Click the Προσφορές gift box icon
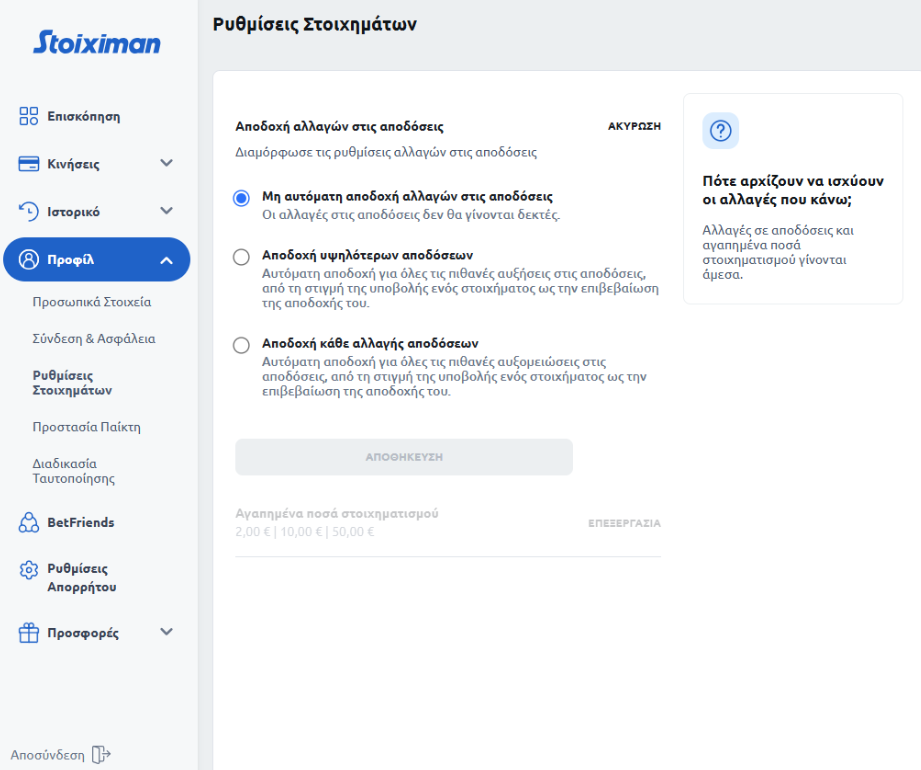This screenshot has width=921, height=770. 29,632
